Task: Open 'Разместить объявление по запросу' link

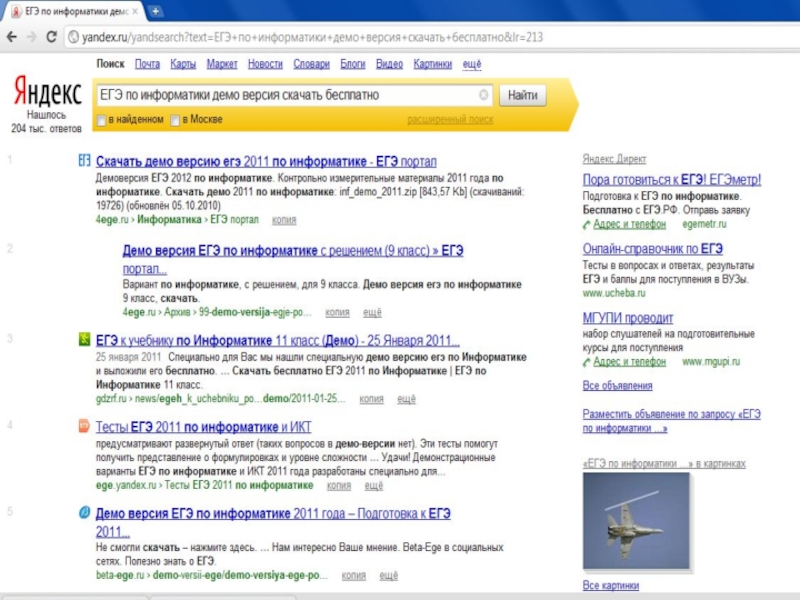Action: pos(671,421)
